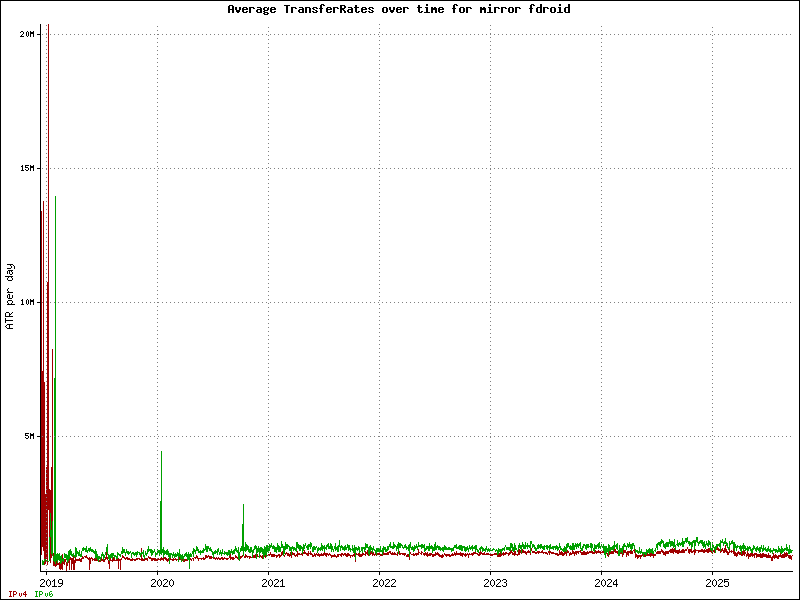Select the 15M y-axis tick label
This screenshot has width=800, height=600.
[x=27, y=168]
